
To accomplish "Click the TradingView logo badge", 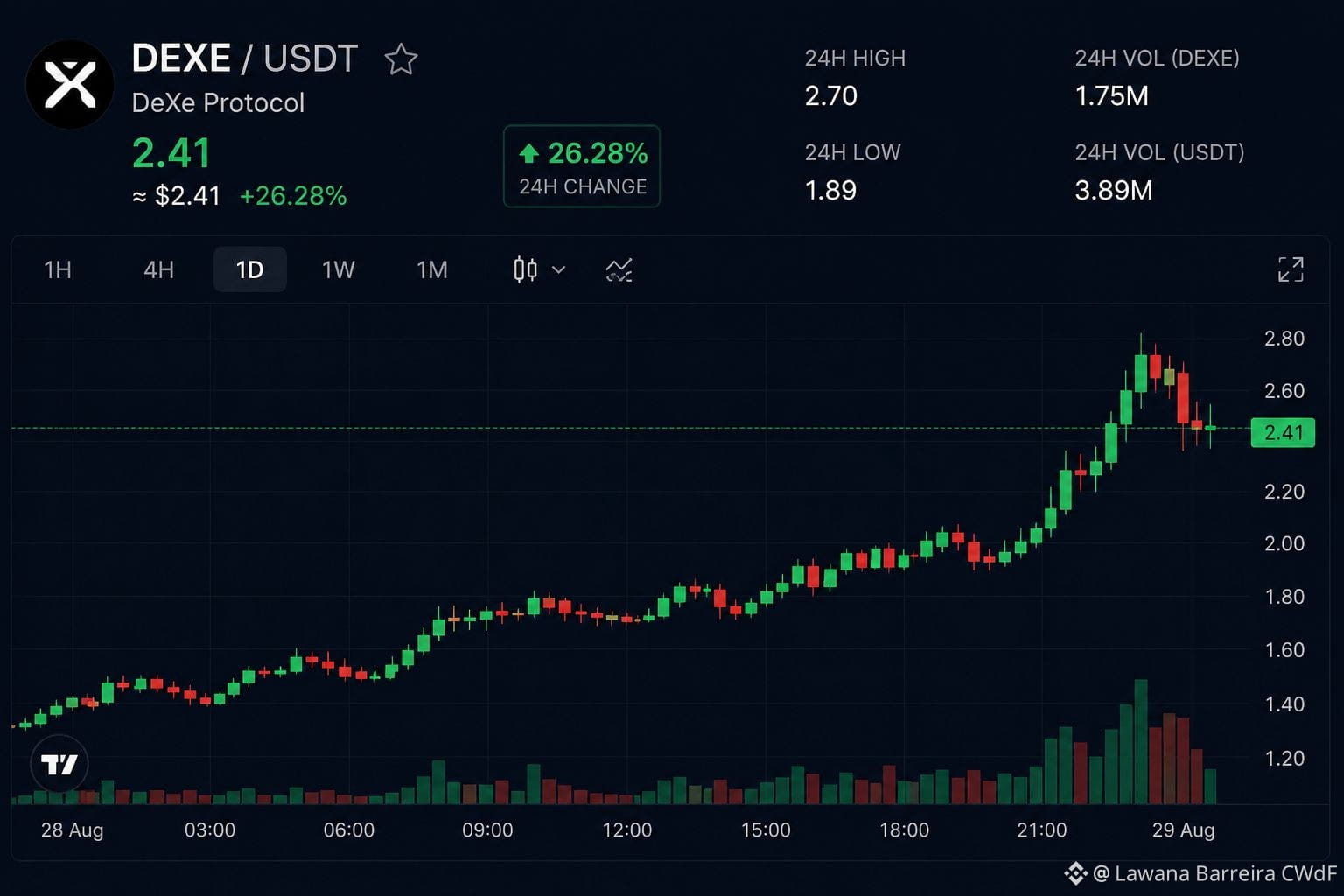I will pos(59,765).
